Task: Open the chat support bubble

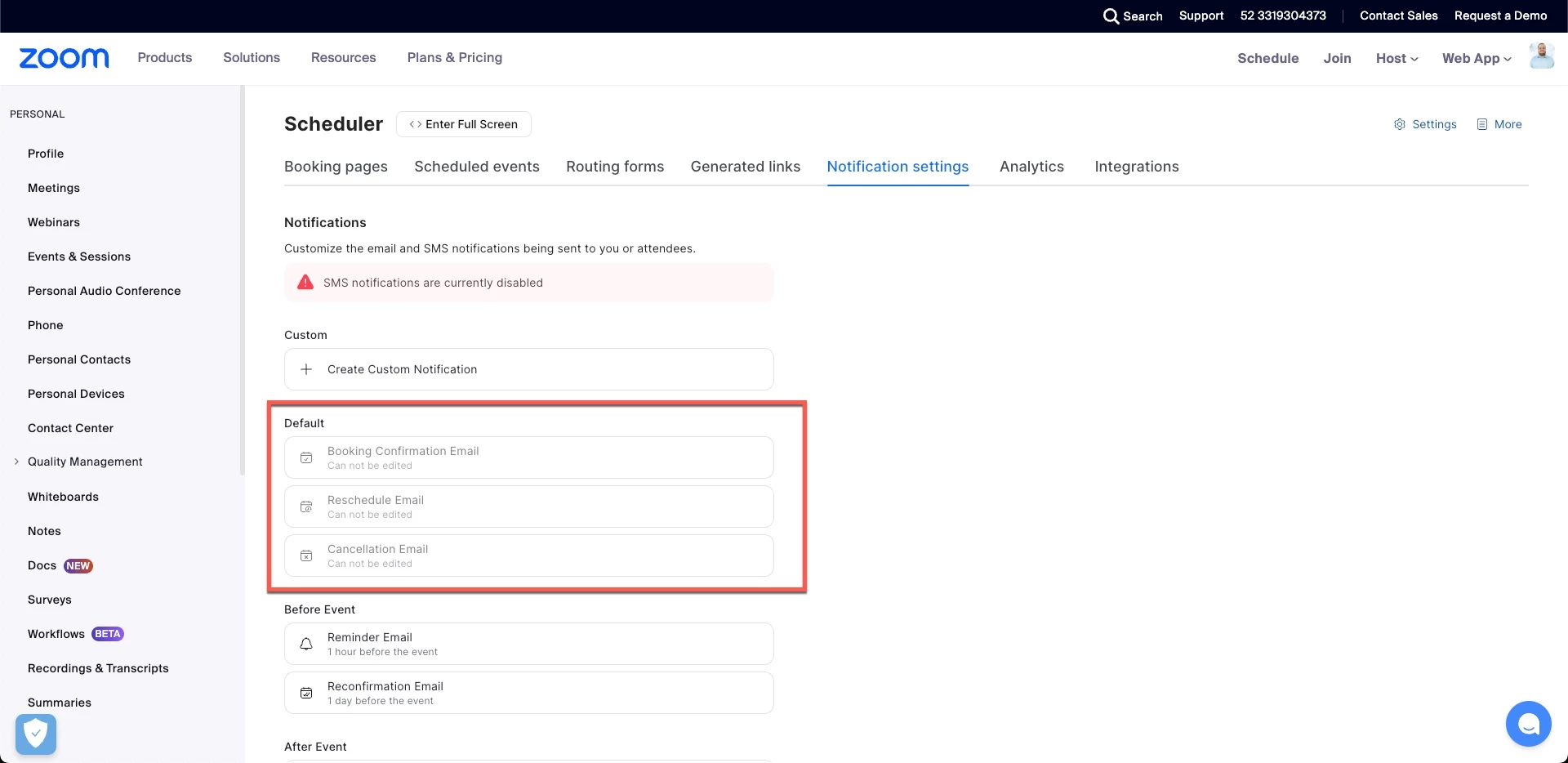Action: pyautogui.click(x=1528, y=724)
